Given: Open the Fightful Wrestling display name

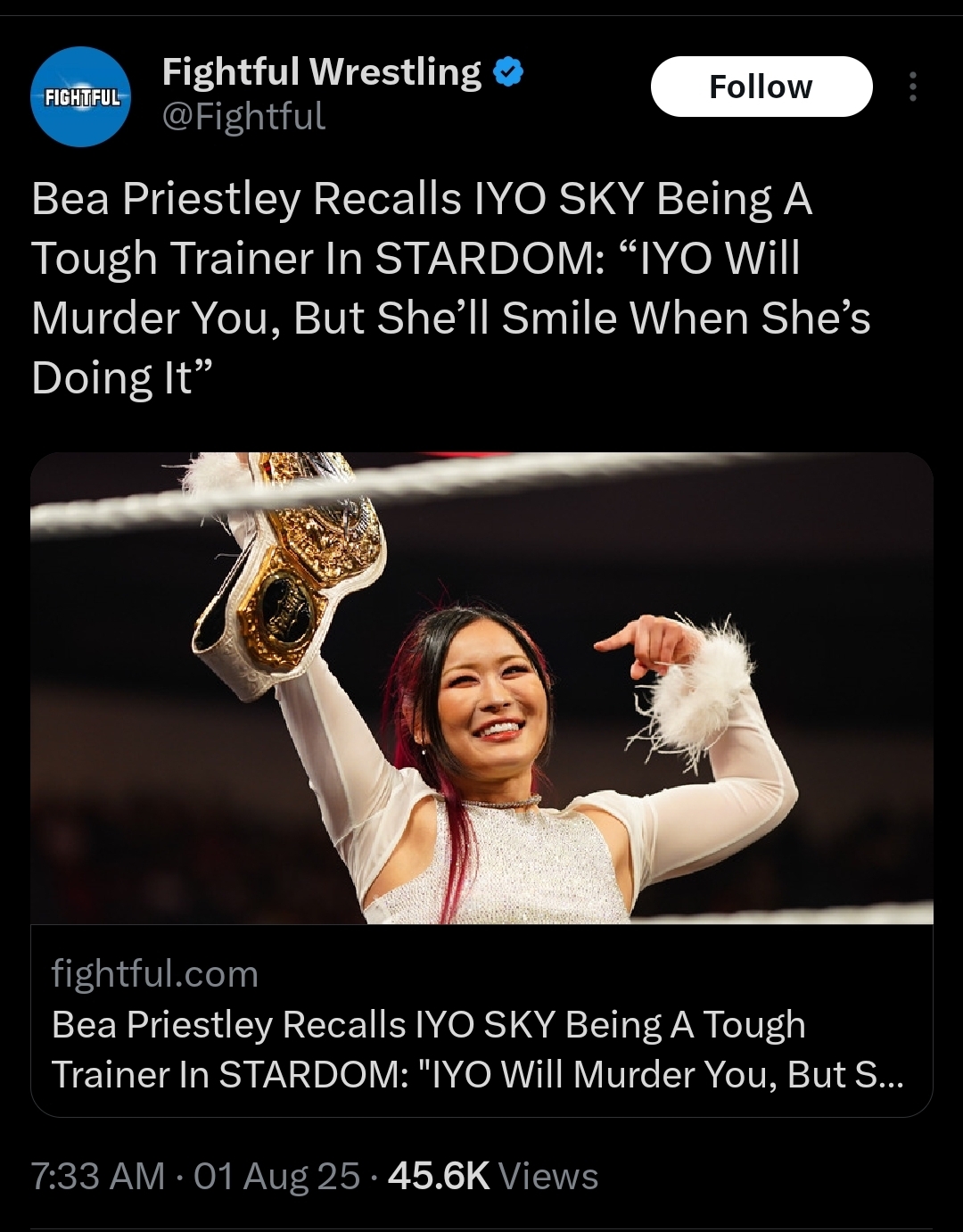Looking at the screenshot, I should pyautogui.click(x=322, y=71).
